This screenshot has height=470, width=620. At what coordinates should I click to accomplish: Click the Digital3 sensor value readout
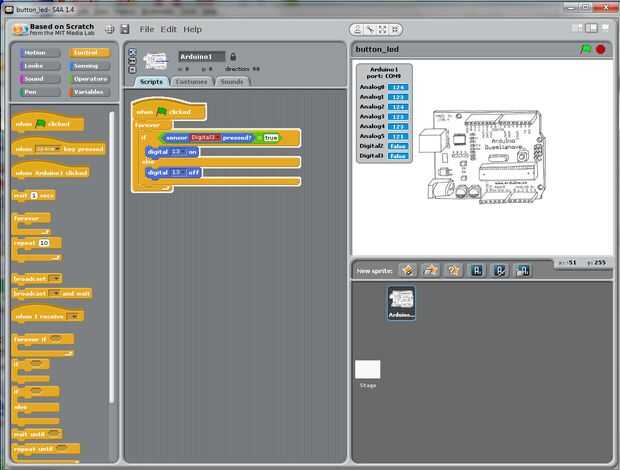pyautogui.click(x=398, y=156)
